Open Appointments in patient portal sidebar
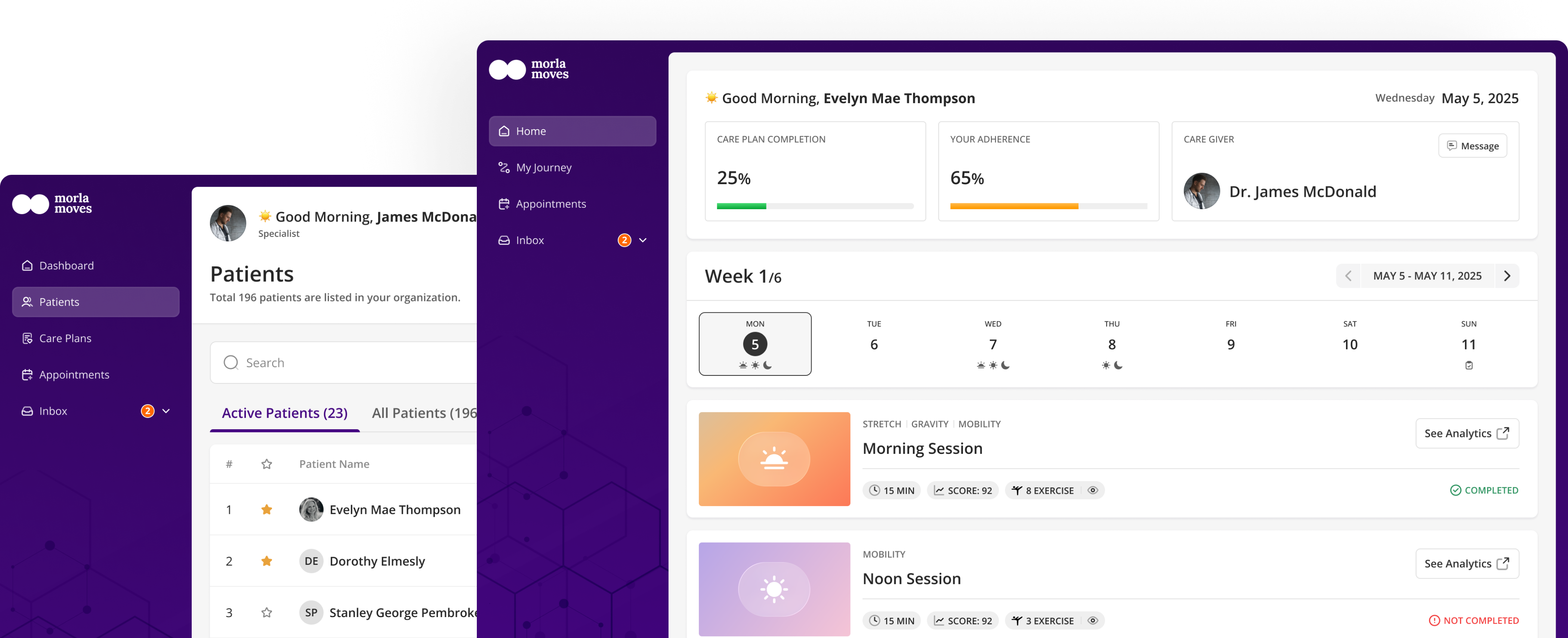The image size is (1568, 638). click(550, 204)
